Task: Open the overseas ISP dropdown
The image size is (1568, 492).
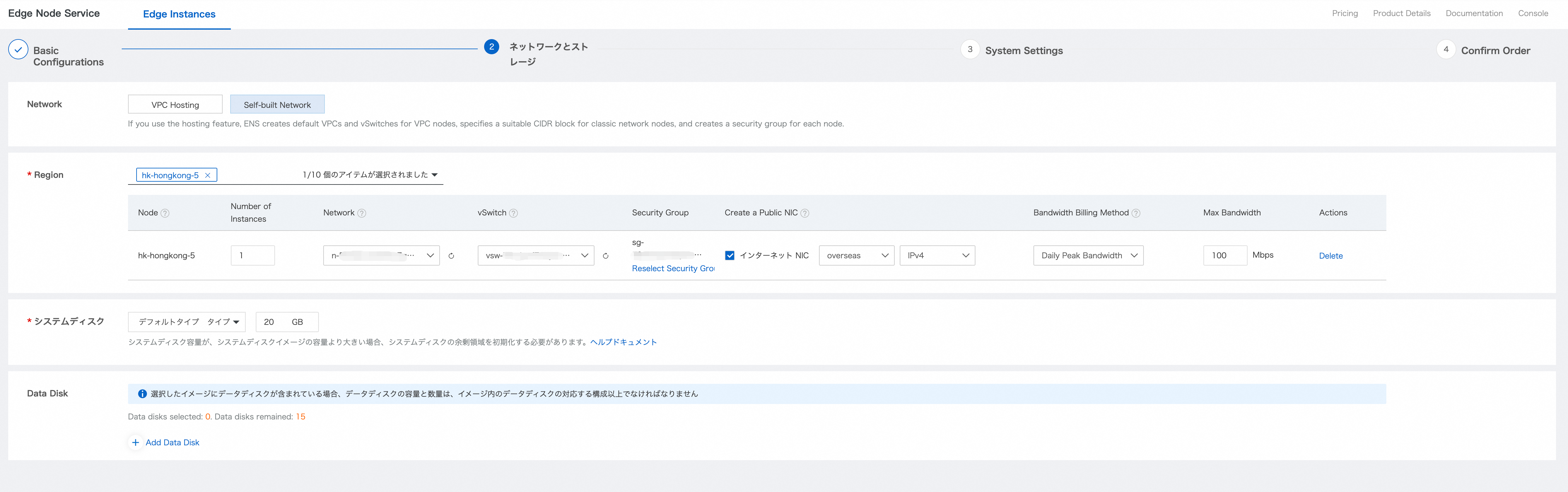Action: [x=857, y=256]
